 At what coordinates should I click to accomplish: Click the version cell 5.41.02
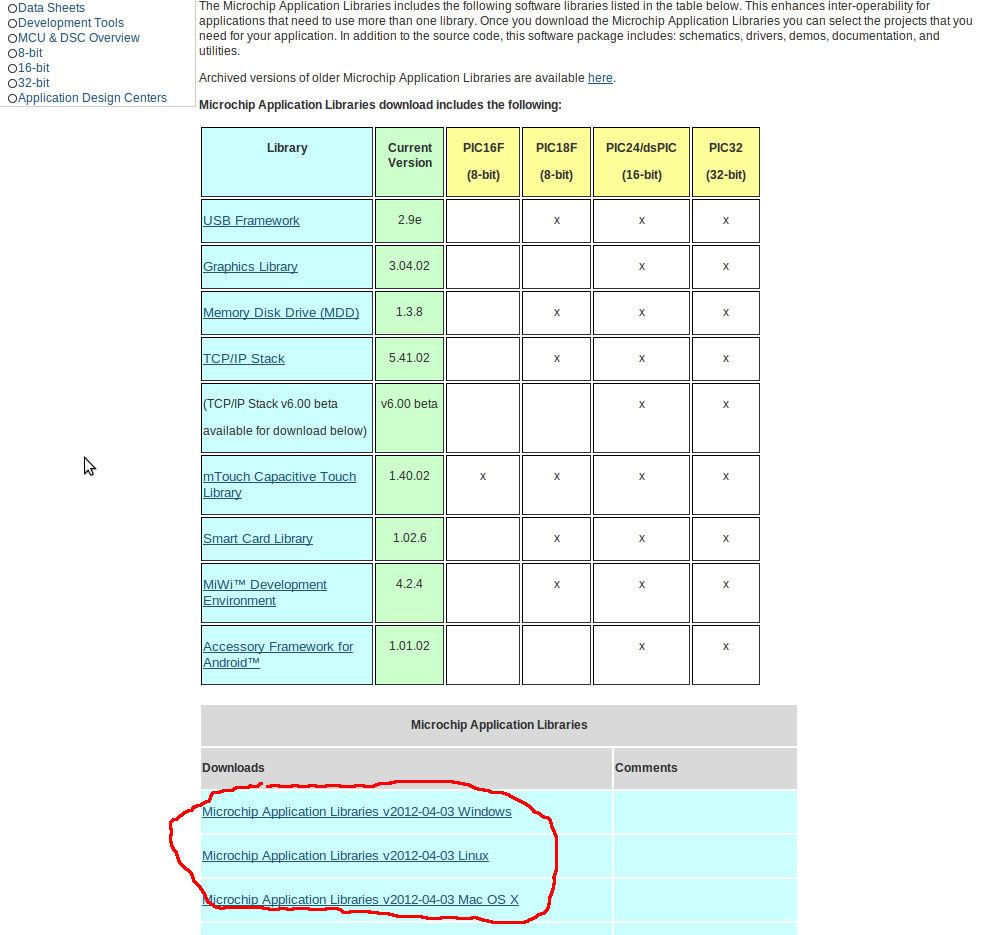410,359
